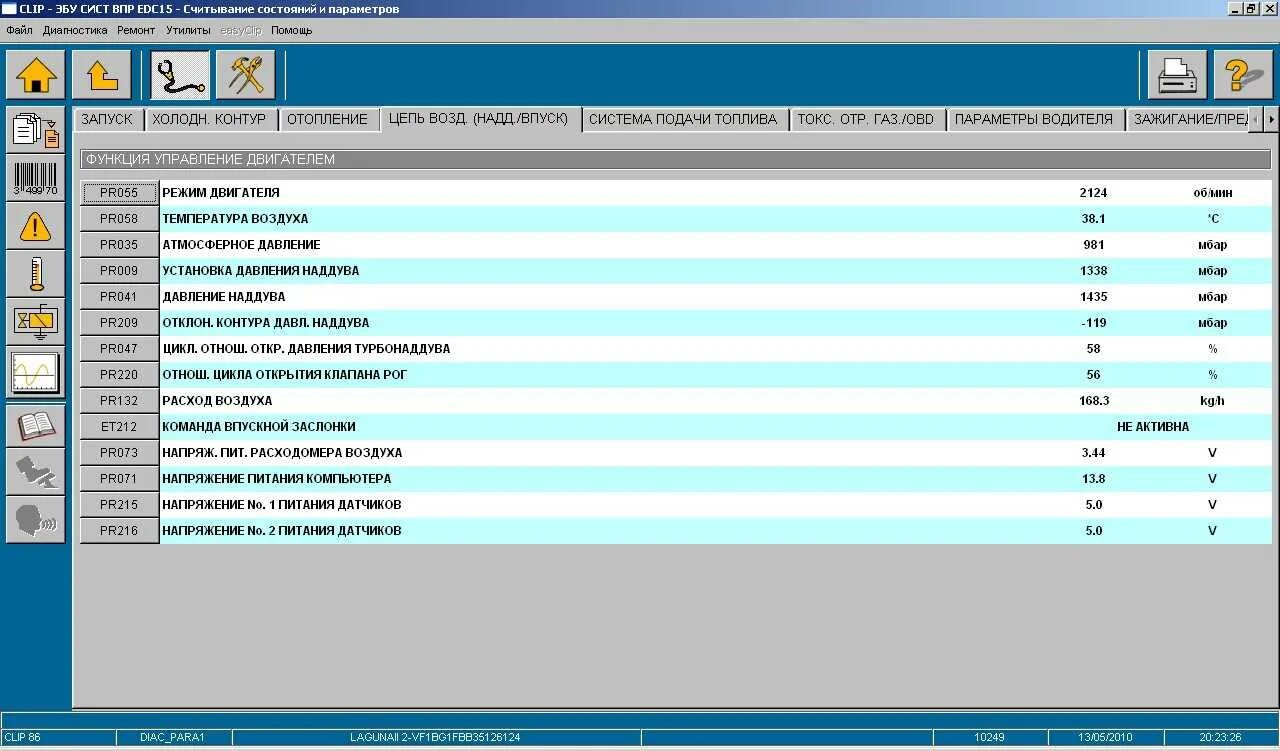Open the Помощь menu

click(x=291, y=30)
